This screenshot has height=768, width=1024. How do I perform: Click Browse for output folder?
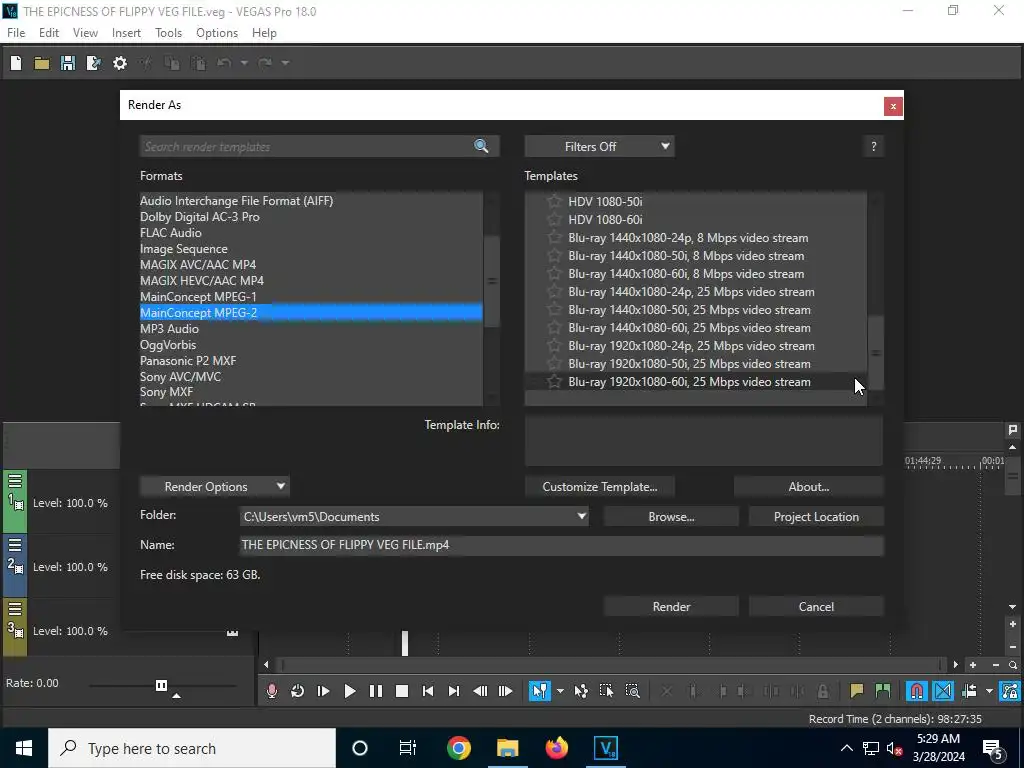(671, 517)
